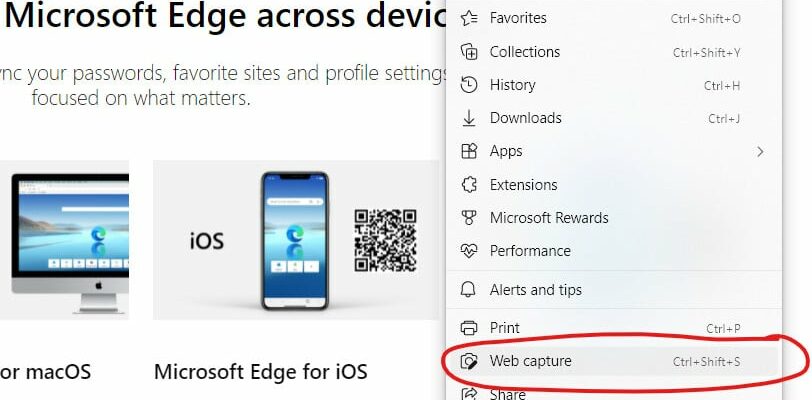This screenshot has height=400, width=812.
Task: Open Downloads from the menu
Action: 525,118
